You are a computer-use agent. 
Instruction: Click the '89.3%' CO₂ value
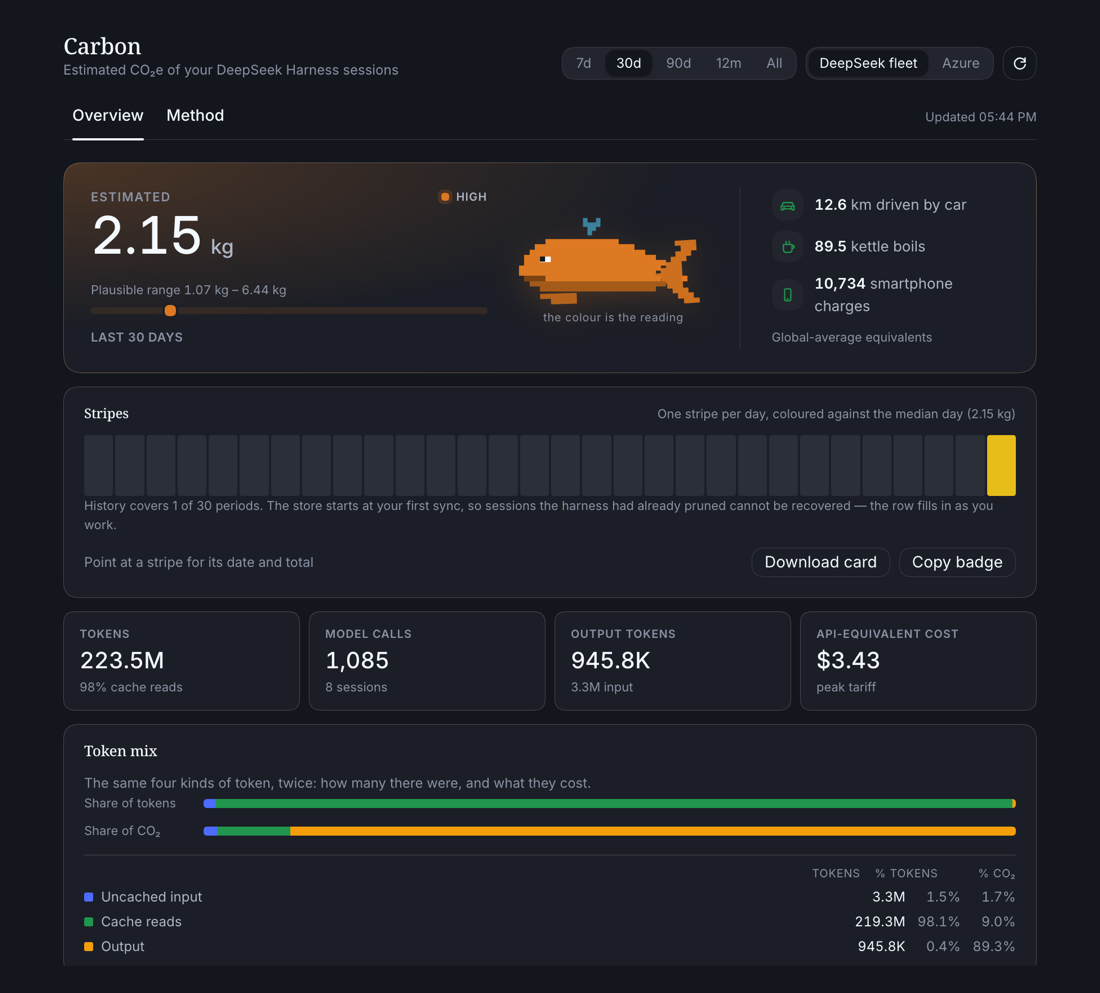(994, 947)
